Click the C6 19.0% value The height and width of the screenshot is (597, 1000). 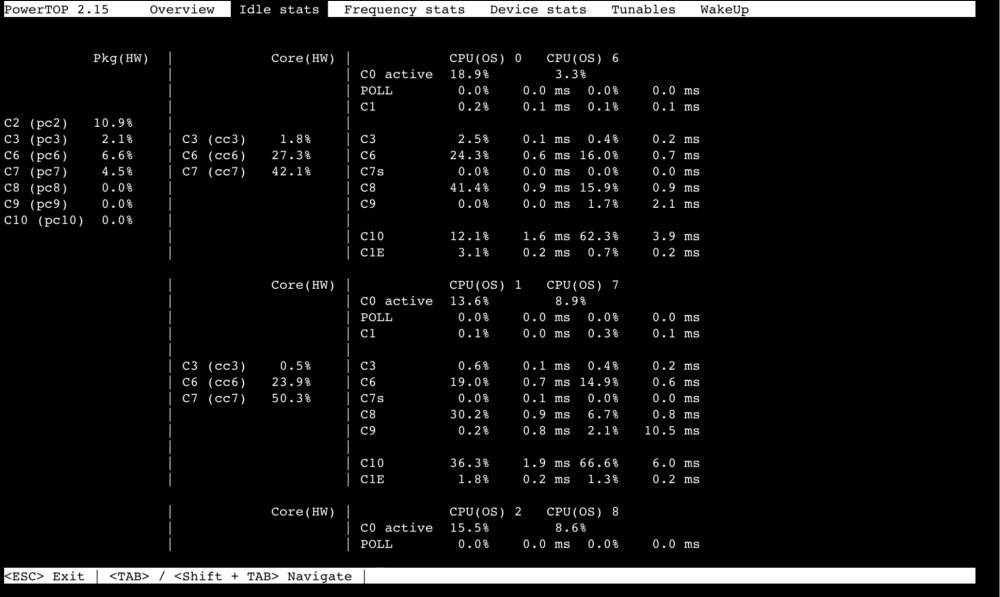click(x=469, y=382)
